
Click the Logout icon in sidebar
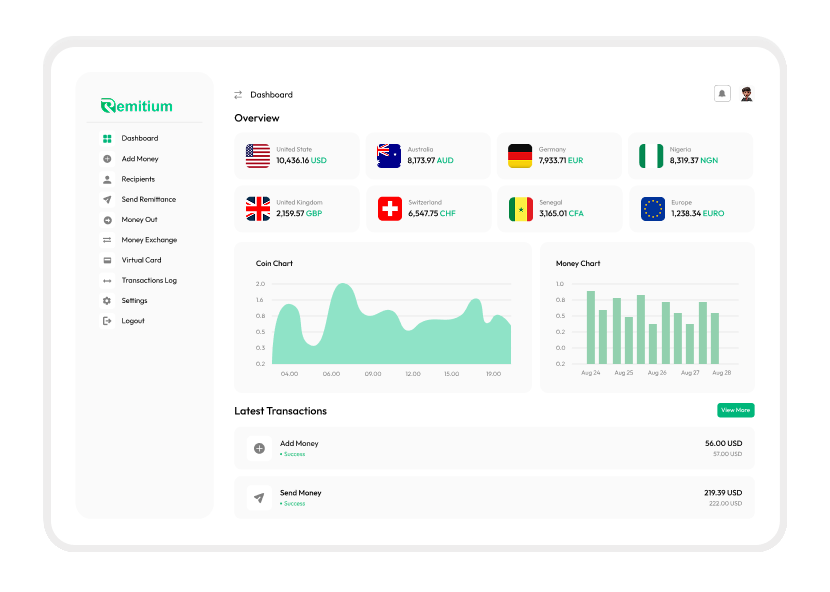[x=107, y=321]
